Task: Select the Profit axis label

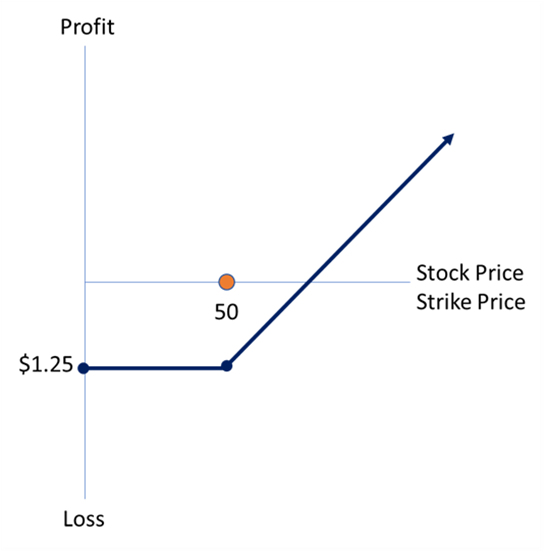Action: point(87,27)
